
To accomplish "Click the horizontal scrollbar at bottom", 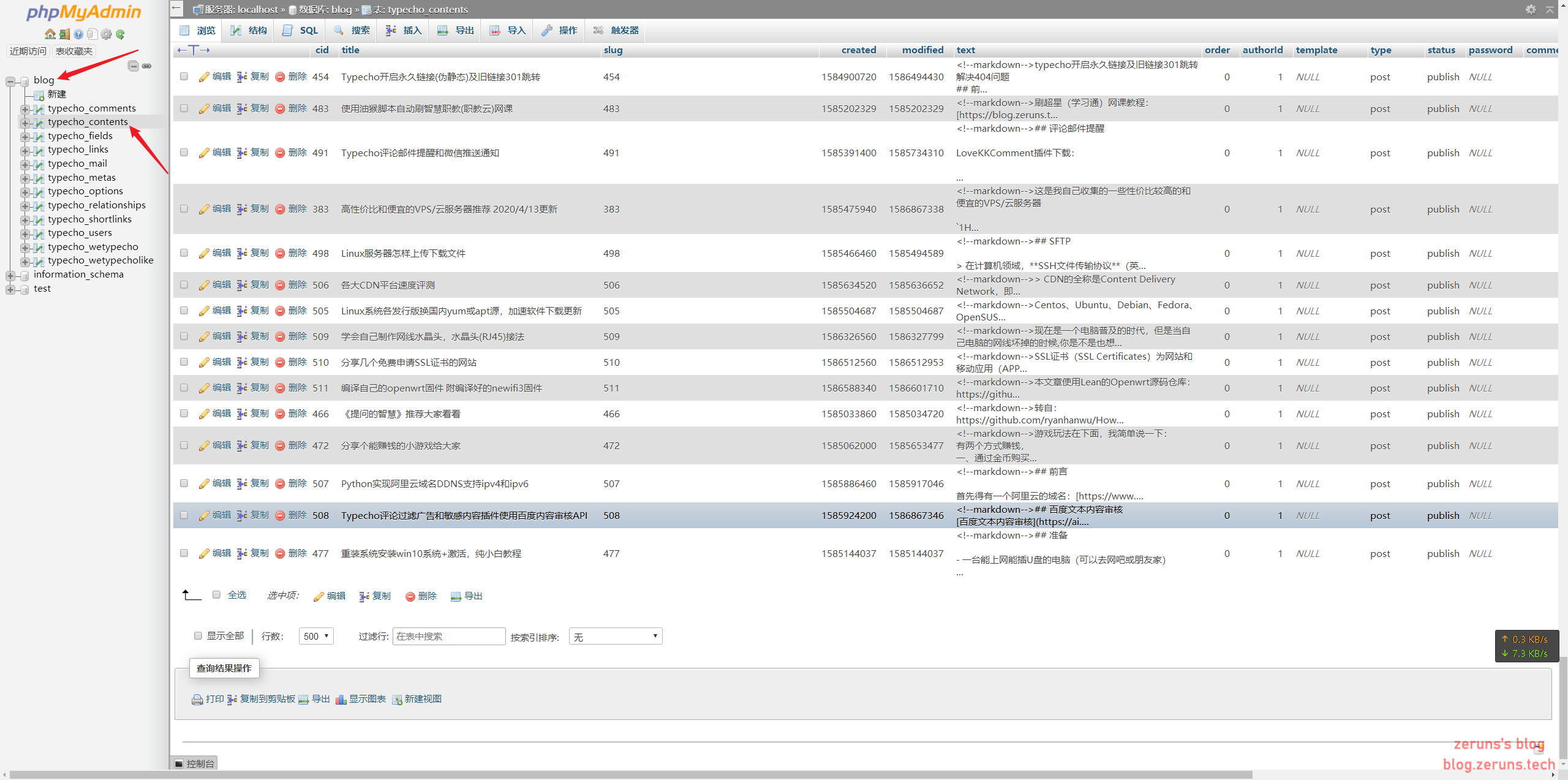I will click(x=631, y=775).
